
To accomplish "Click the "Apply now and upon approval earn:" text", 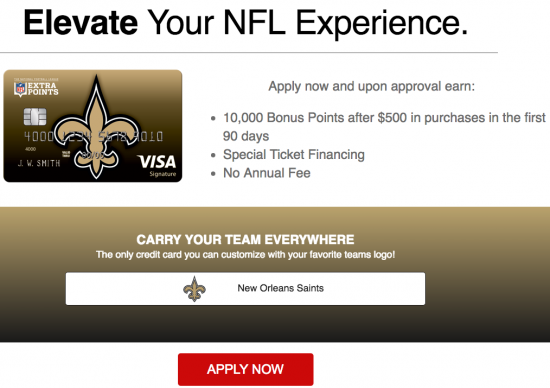I will click(x=371, y=86).
